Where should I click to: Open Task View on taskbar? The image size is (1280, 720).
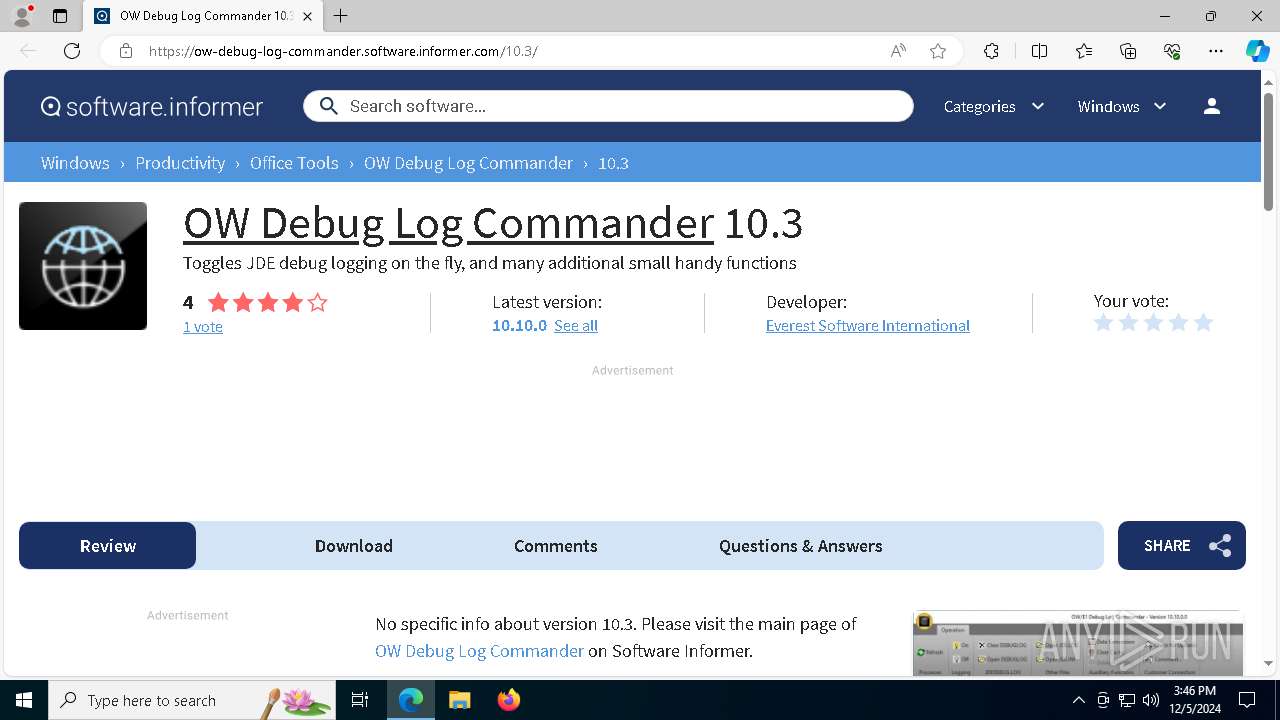[360, 700]
